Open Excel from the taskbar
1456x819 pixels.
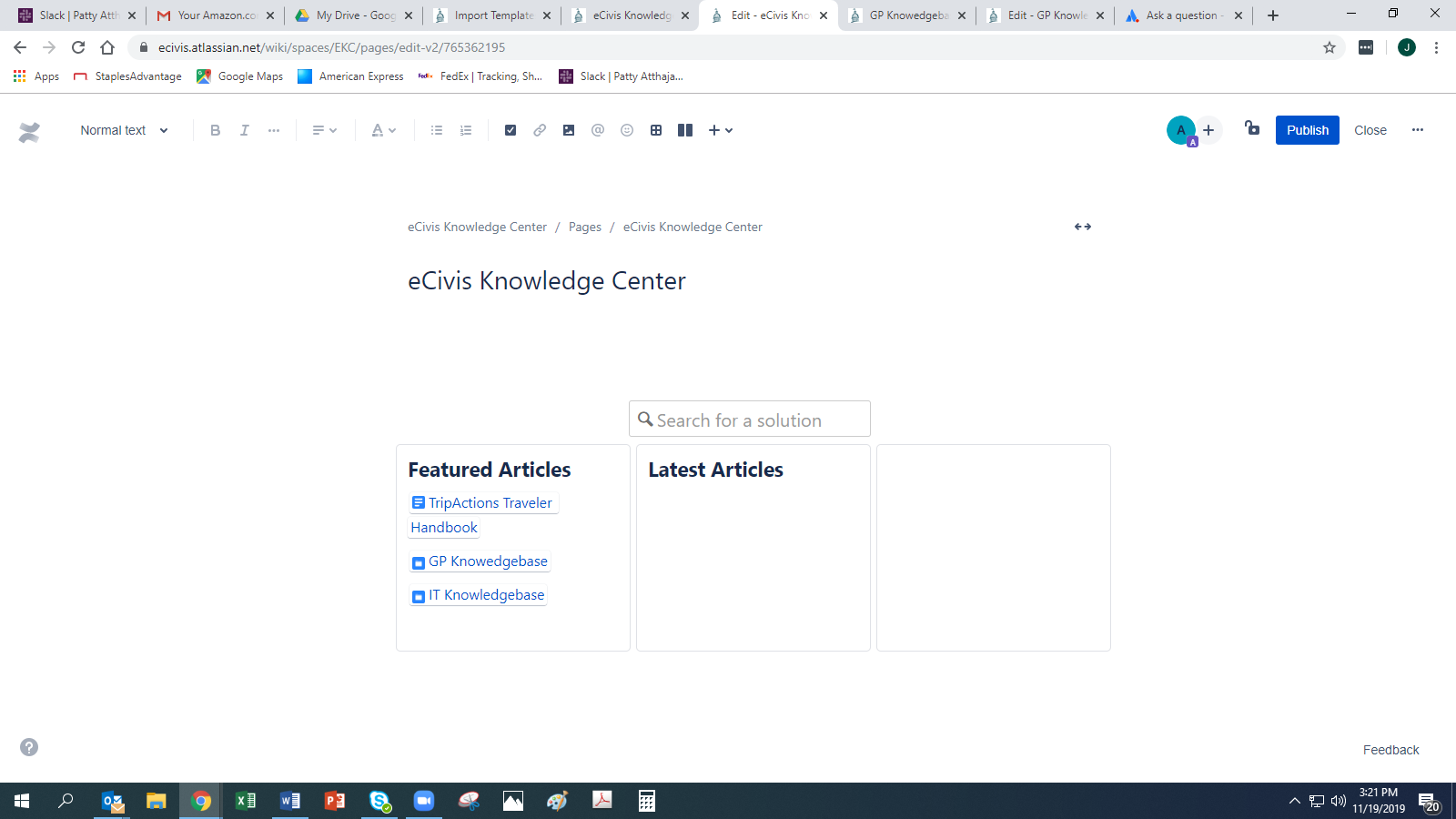click(246, 801)
